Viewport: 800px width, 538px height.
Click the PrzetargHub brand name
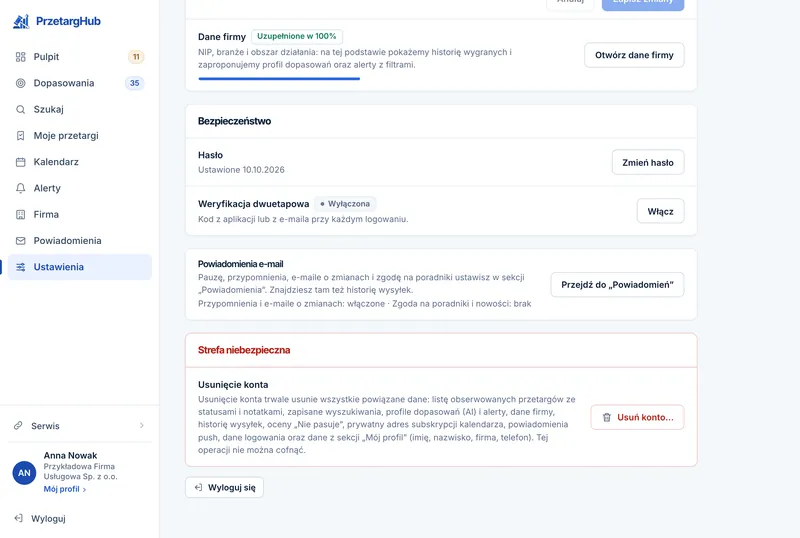pos(68,21)
